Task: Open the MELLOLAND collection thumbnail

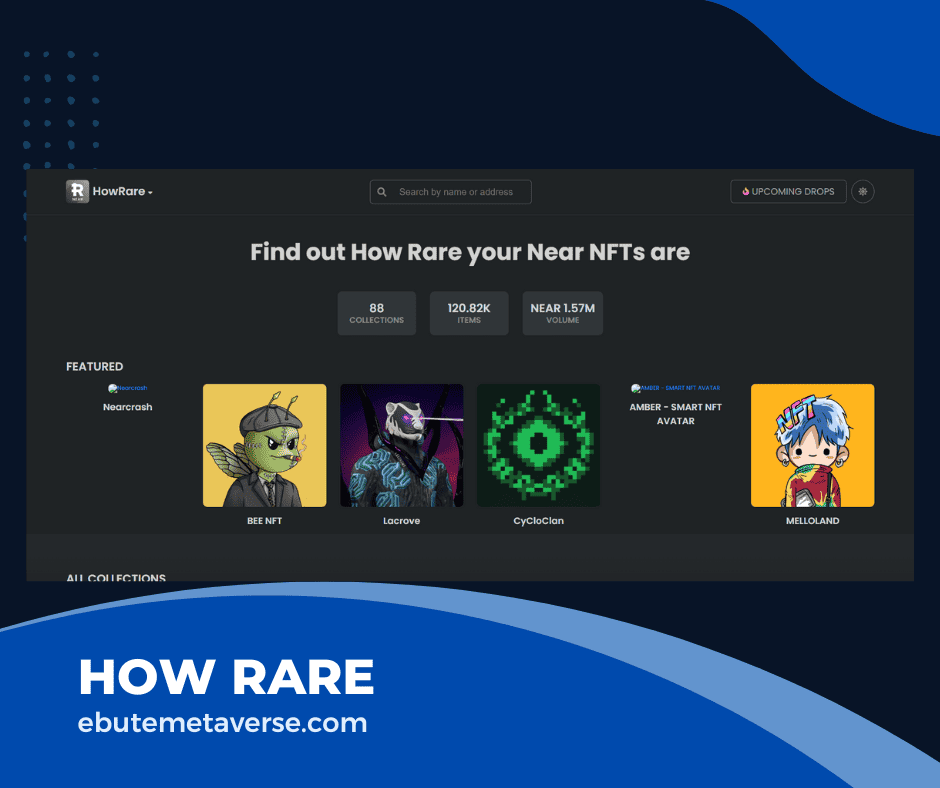Action: pyautogui.click(x=812, y=446)
